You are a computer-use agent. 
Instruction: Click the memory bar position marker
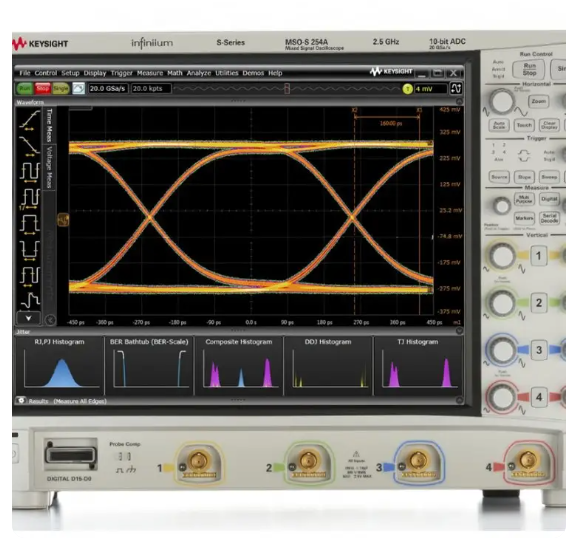point(287,89)
